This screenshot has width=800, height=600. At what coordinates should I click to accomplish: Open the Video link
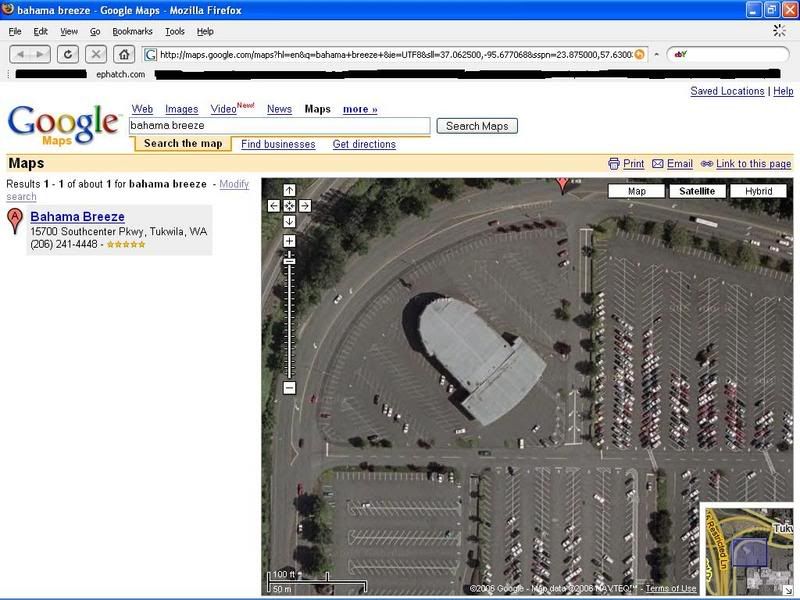click(223, 109)
